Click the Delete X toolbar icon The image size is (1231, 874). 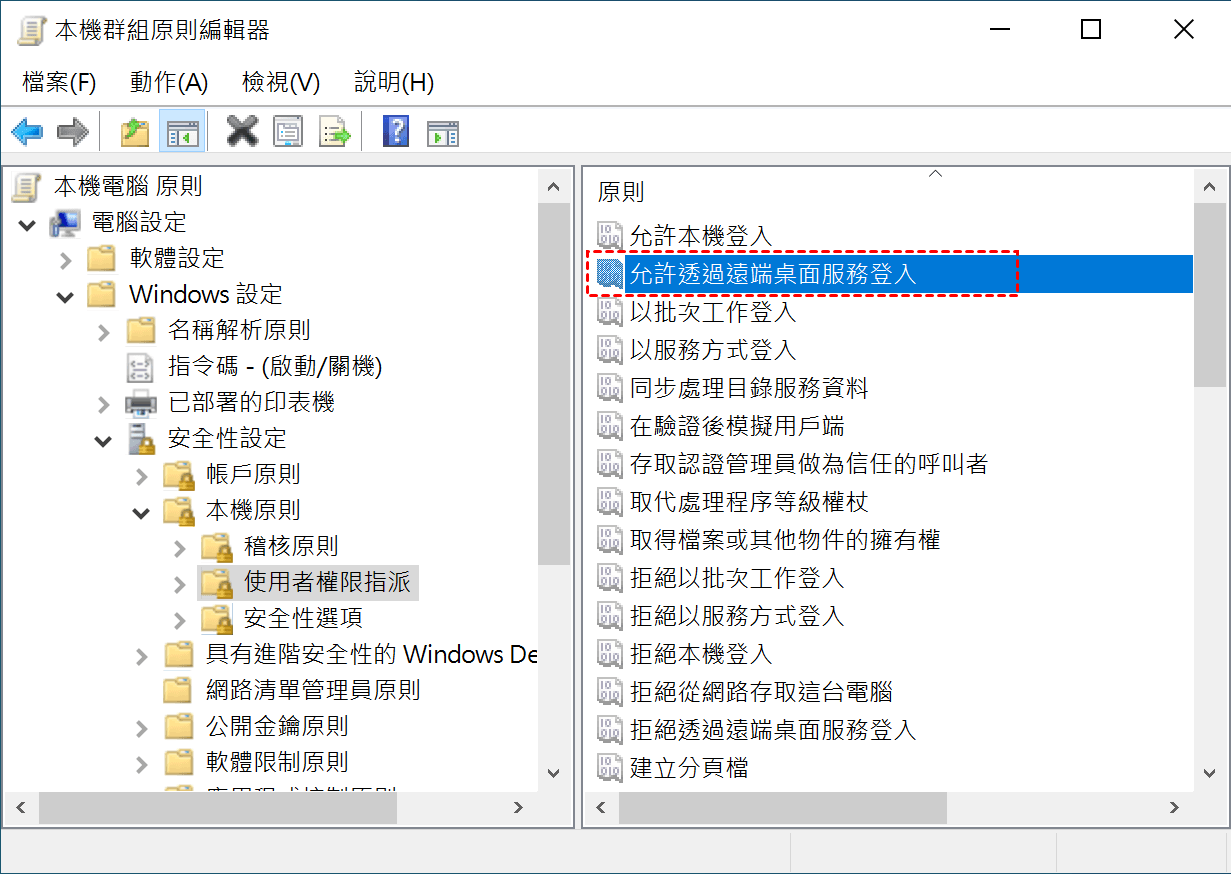coord(242,130)
